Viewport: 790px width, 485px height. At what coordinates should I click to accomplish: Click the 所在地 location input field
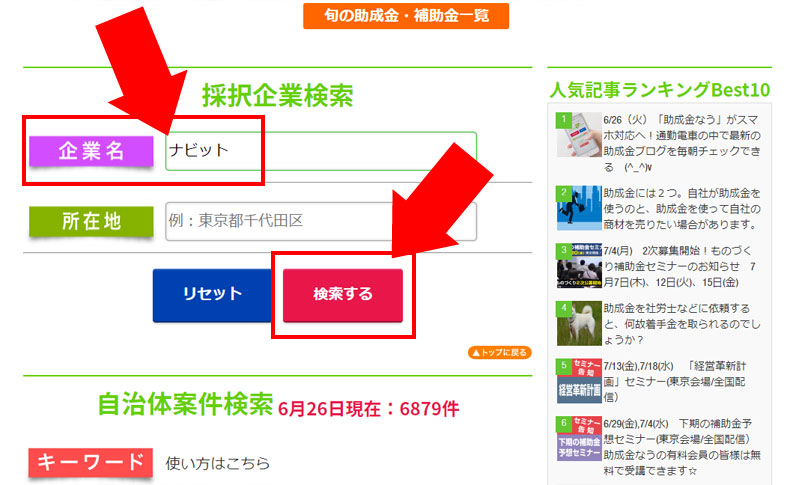320,221
